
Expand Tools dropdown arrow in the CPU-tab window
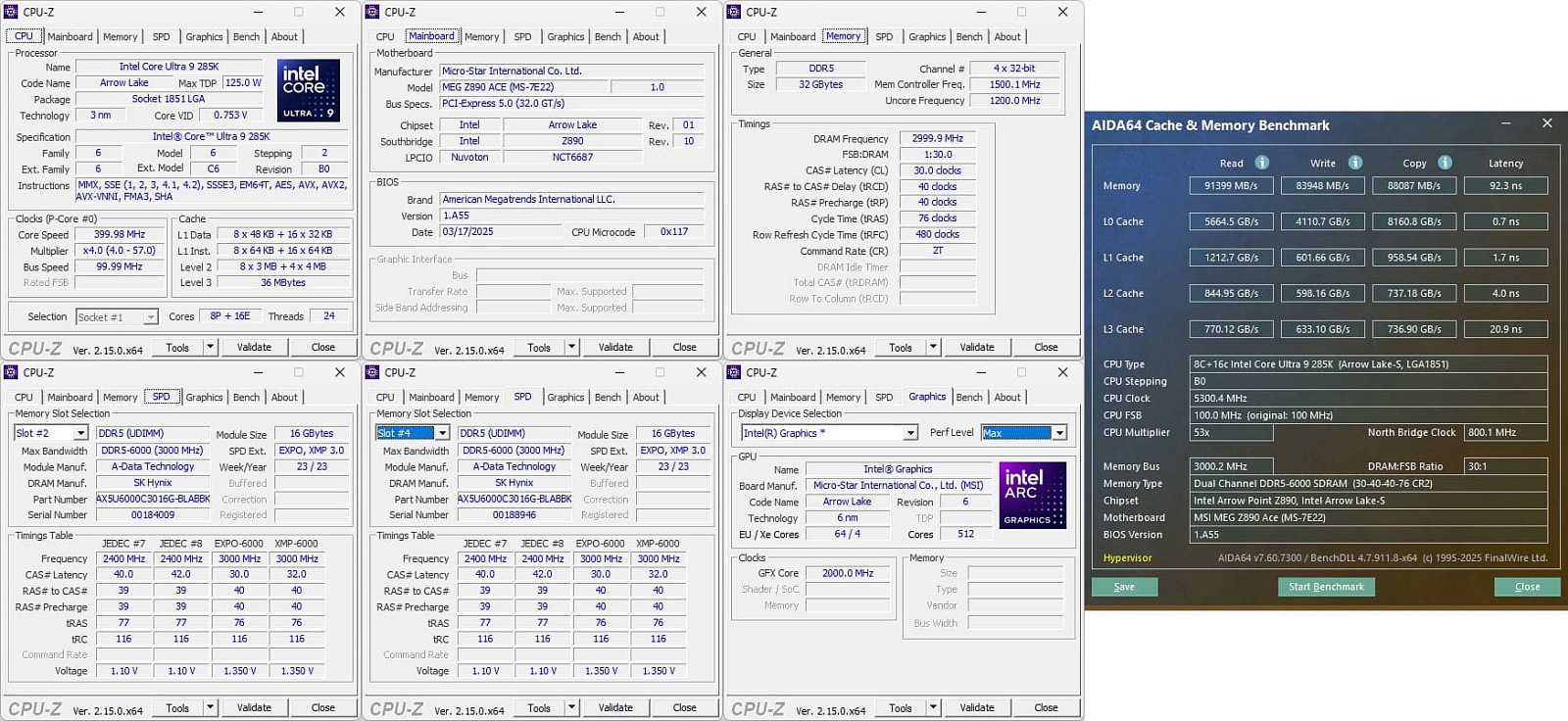click(210, 347)
